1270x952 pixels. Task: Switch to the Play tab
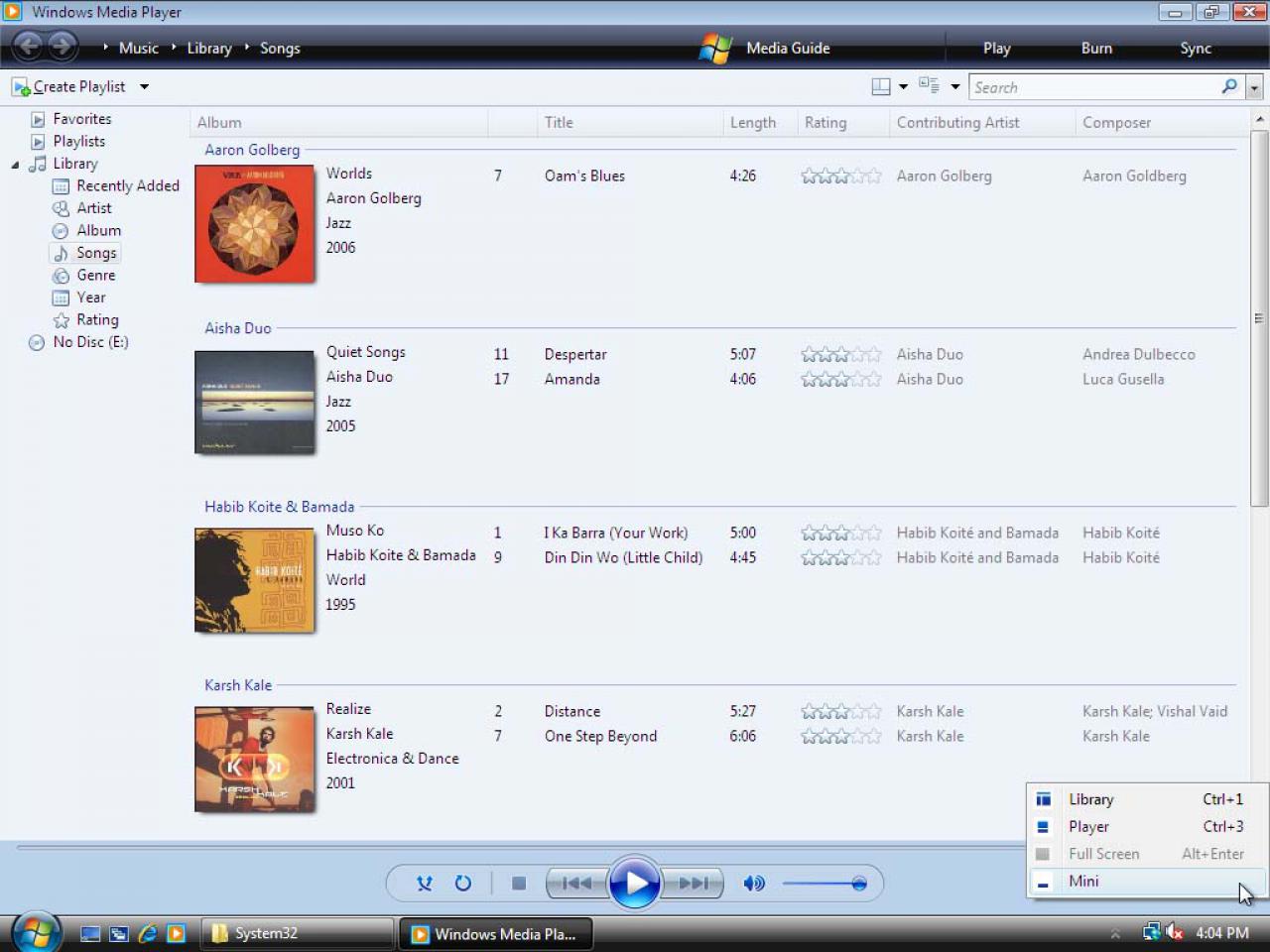point(997,48)
